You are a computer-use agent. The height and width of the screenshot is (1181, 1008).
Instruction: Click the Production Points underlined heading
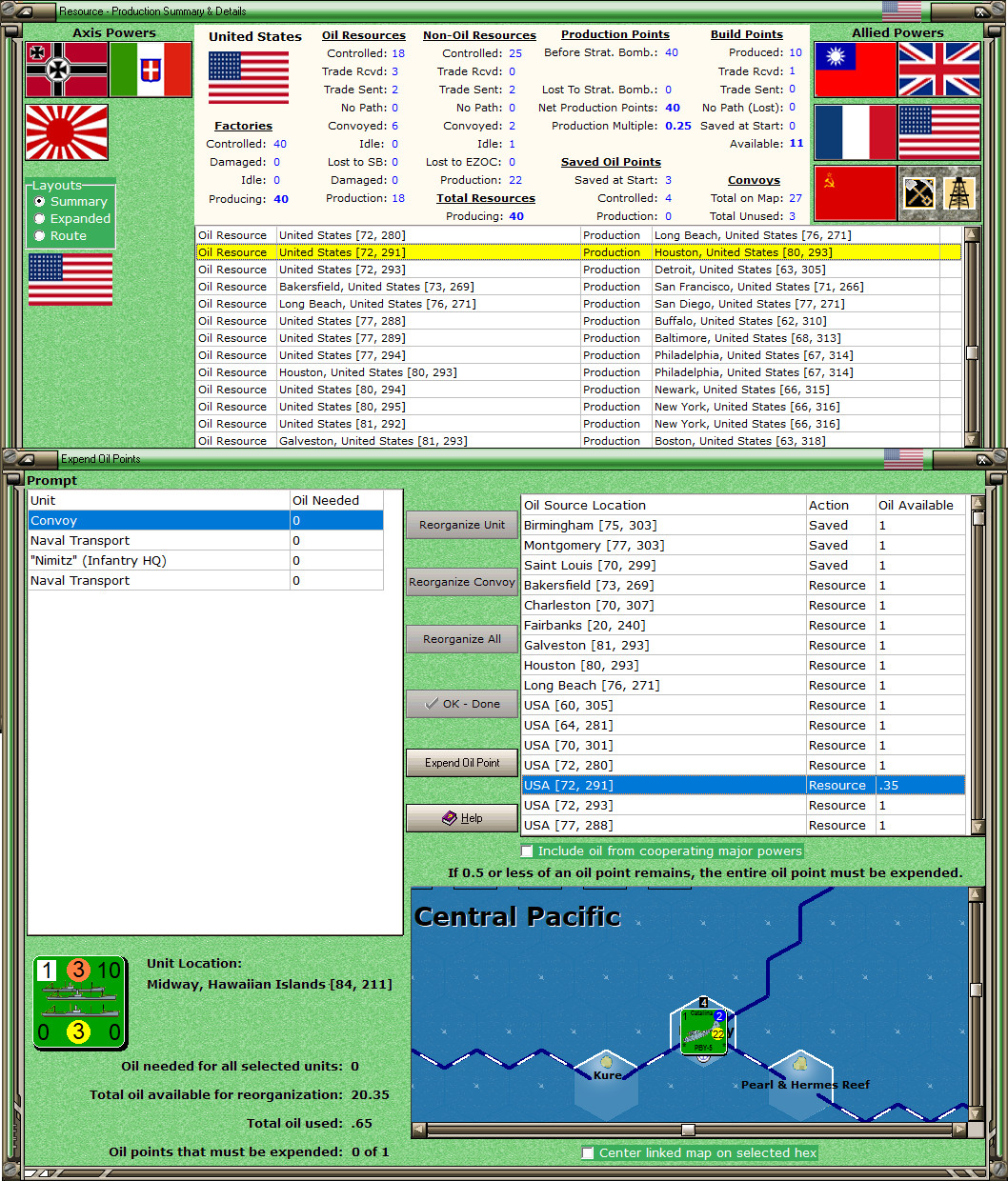pos(615,34)
